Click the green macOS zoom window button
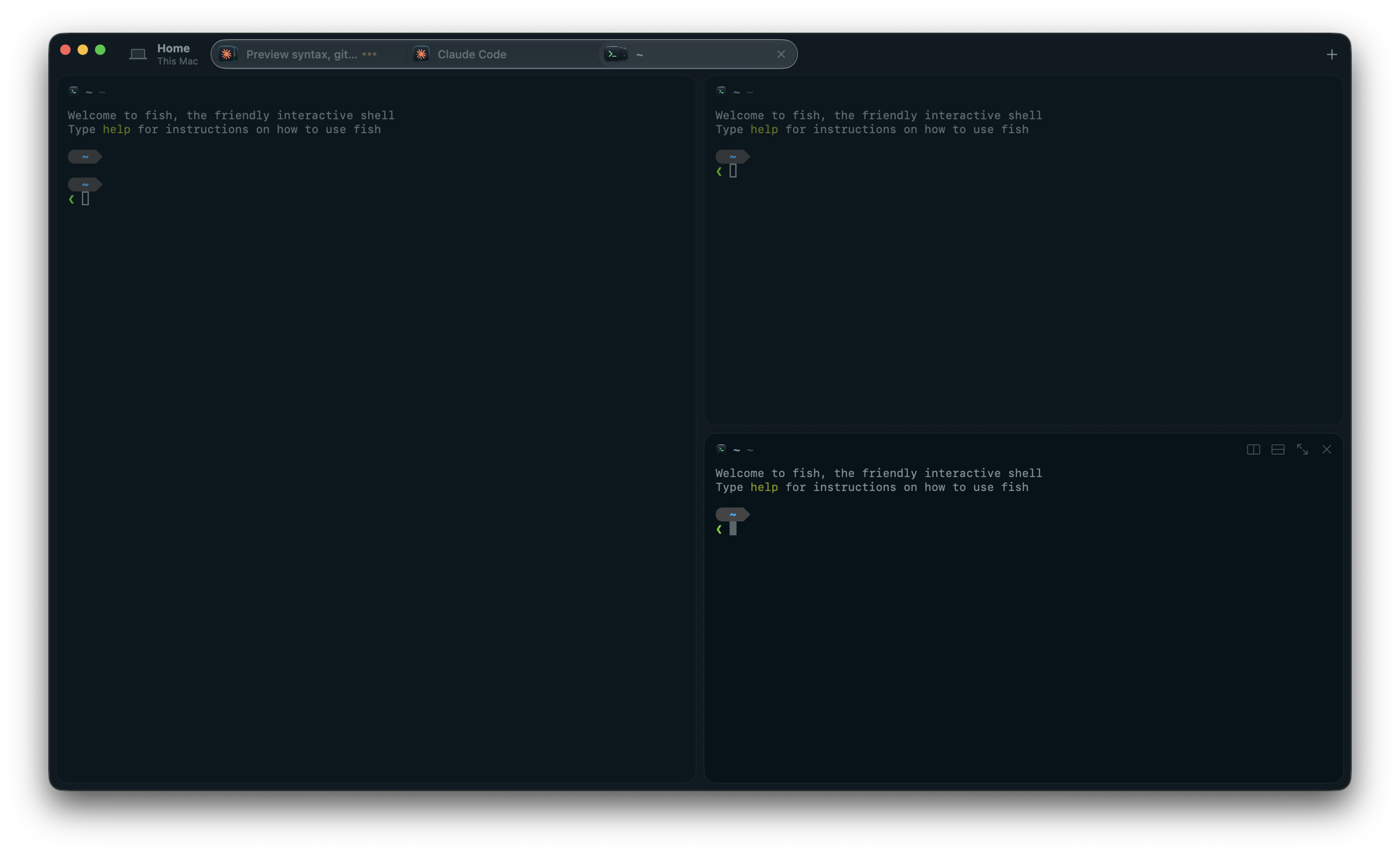 [x=100, y=50]
